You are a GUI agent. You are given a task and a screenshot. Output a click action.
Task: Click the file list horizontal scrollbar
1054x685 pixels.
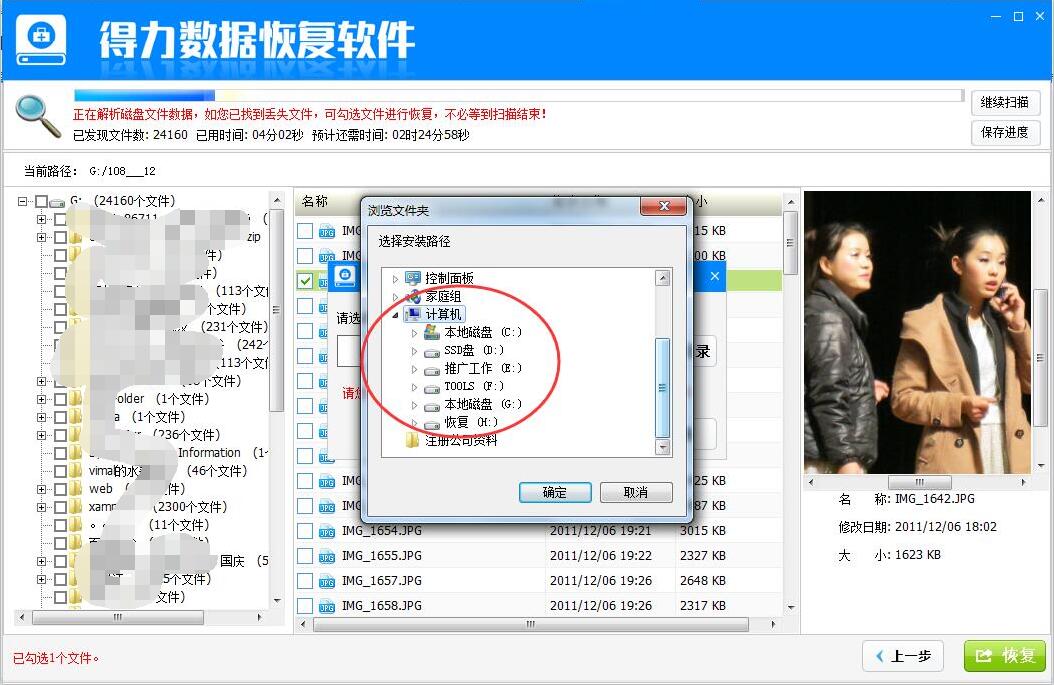click(x=531, y=624)
